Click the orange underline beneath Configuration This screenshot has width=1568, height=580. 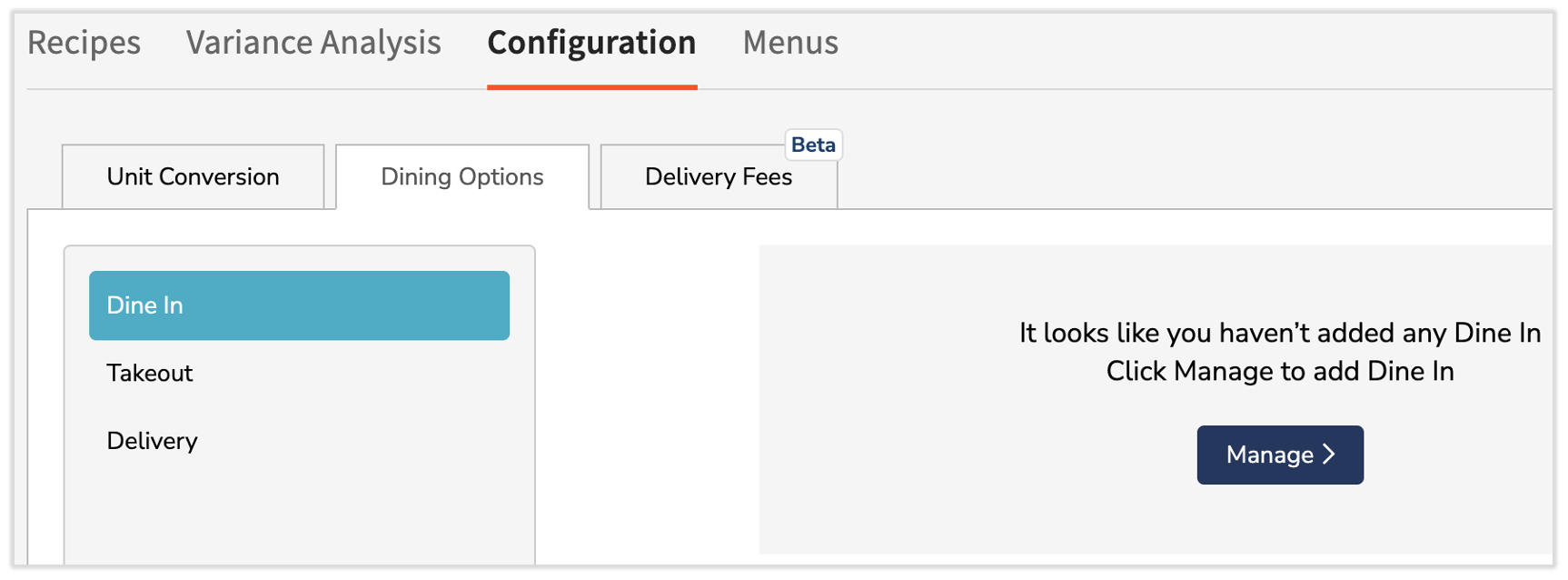click(x=591, y=86)
